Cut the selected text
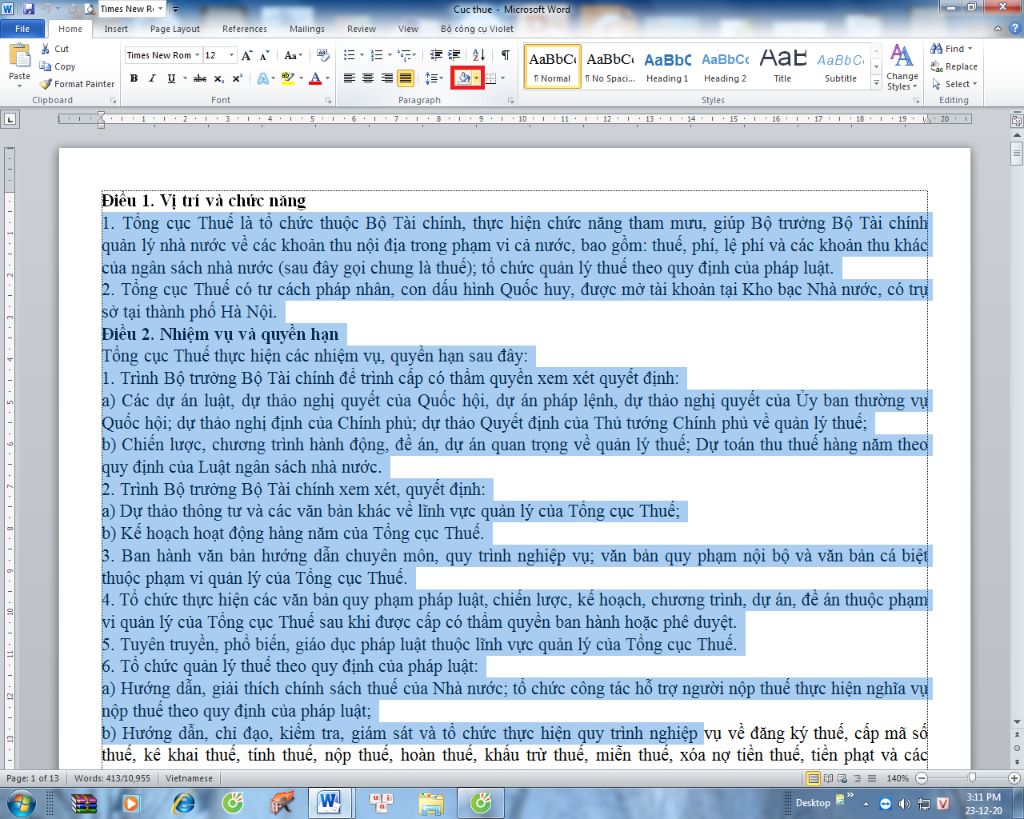 point(56,49)
